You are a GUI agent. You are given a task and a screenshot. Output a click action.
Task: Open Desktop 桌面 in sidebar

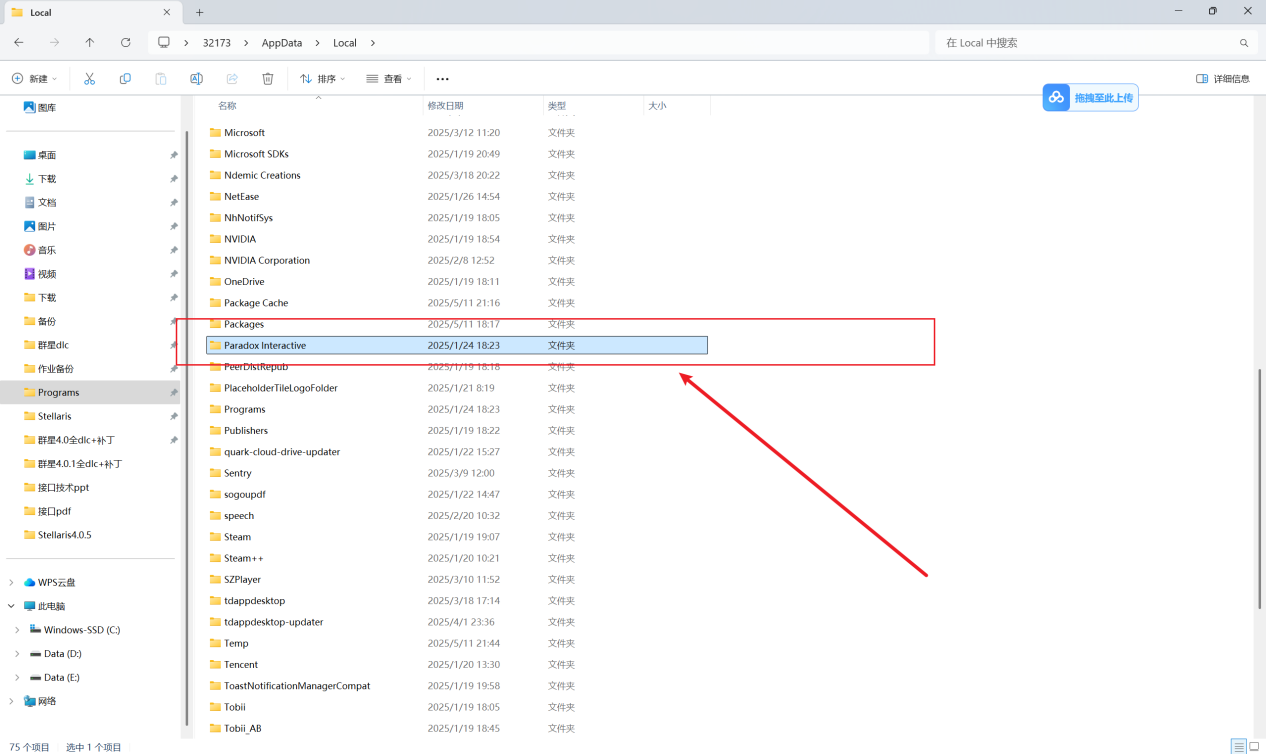[x=40, y=155]
